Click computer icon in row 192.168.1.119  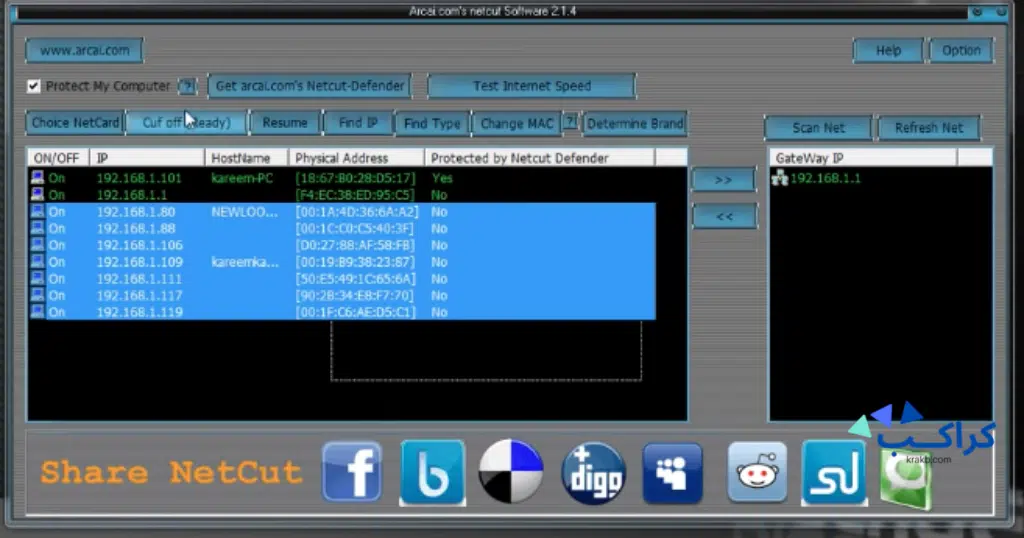[38, 311]
